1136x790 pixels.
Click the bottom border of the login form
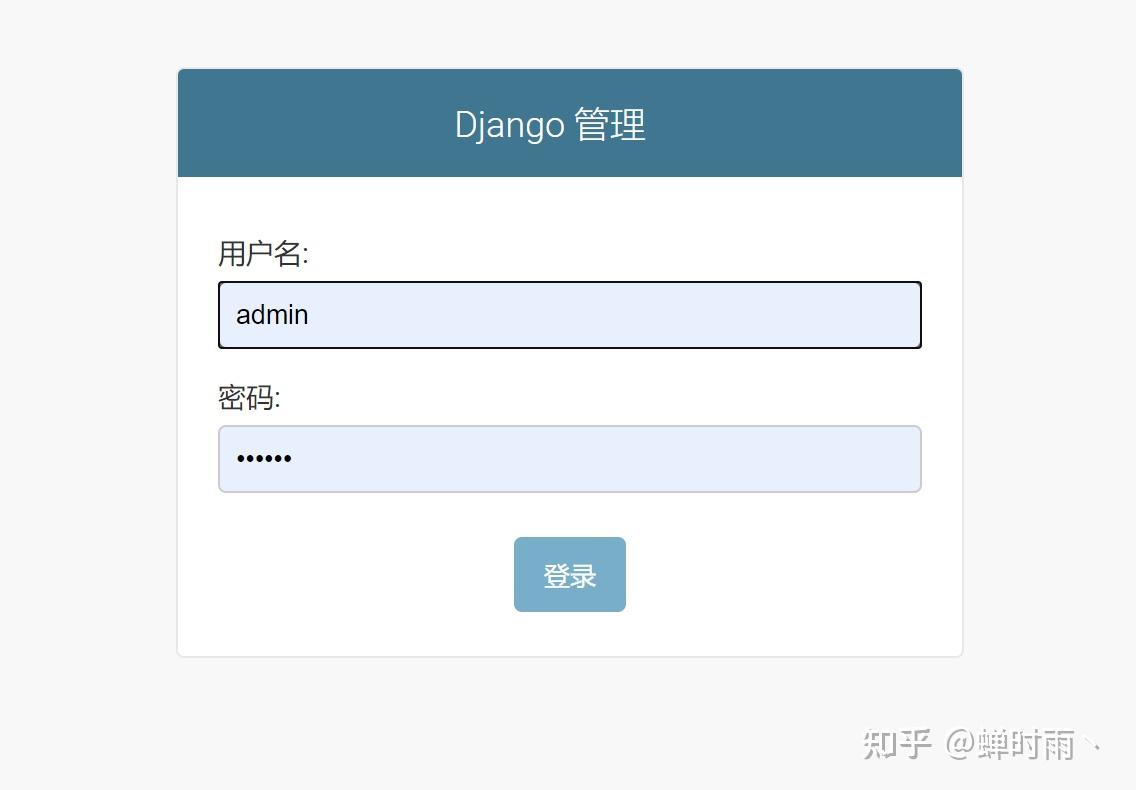[569, 656]
